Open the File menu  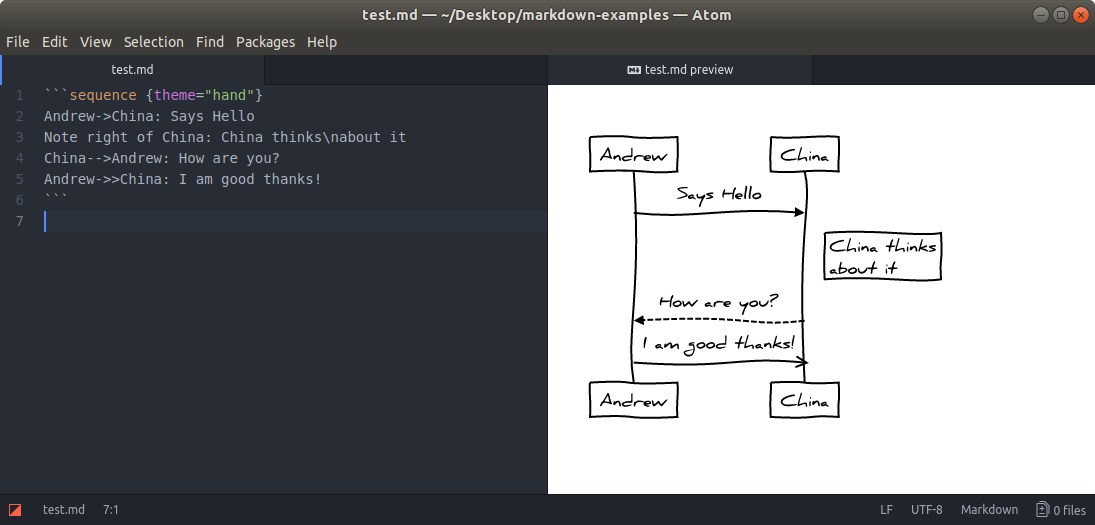pos(17,42)
